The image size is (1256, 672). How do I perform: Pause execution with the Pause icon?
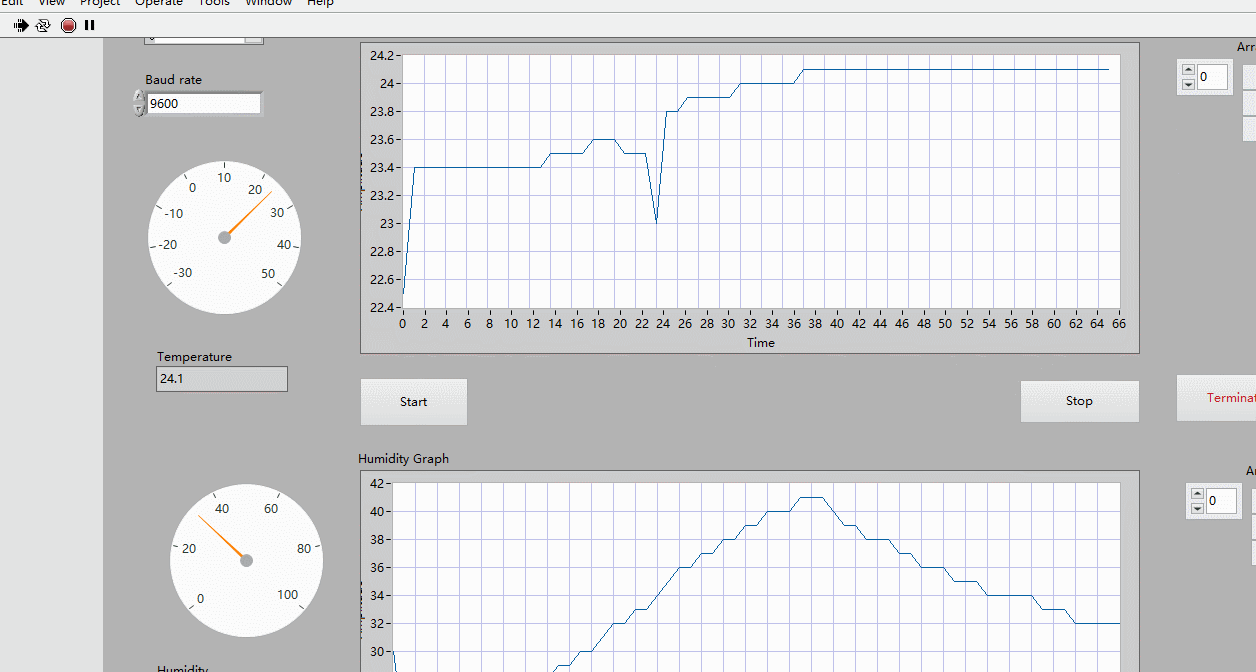[x=90, y=26]
